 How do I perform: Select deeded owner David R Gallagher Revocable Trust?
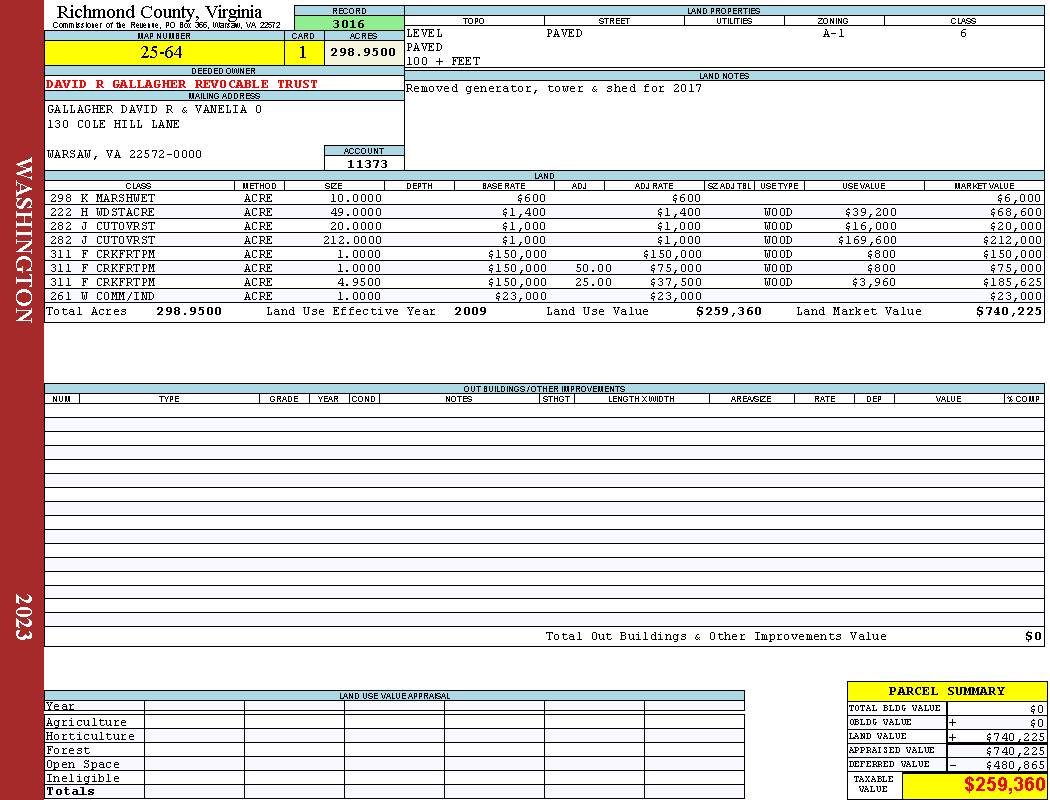pyautogui.click(x=182, y=84)
